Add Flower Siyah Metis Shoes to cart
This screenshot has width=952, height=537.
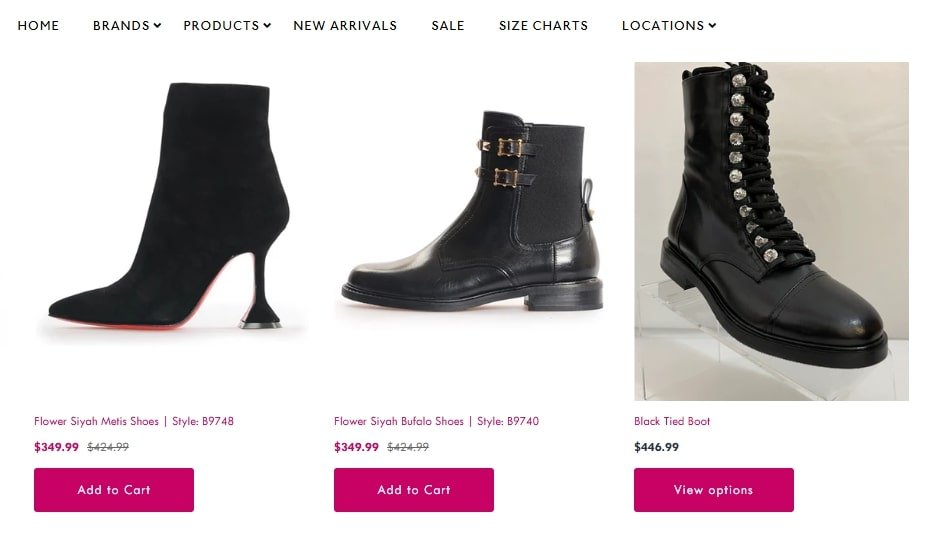click(x=114, y=490)
